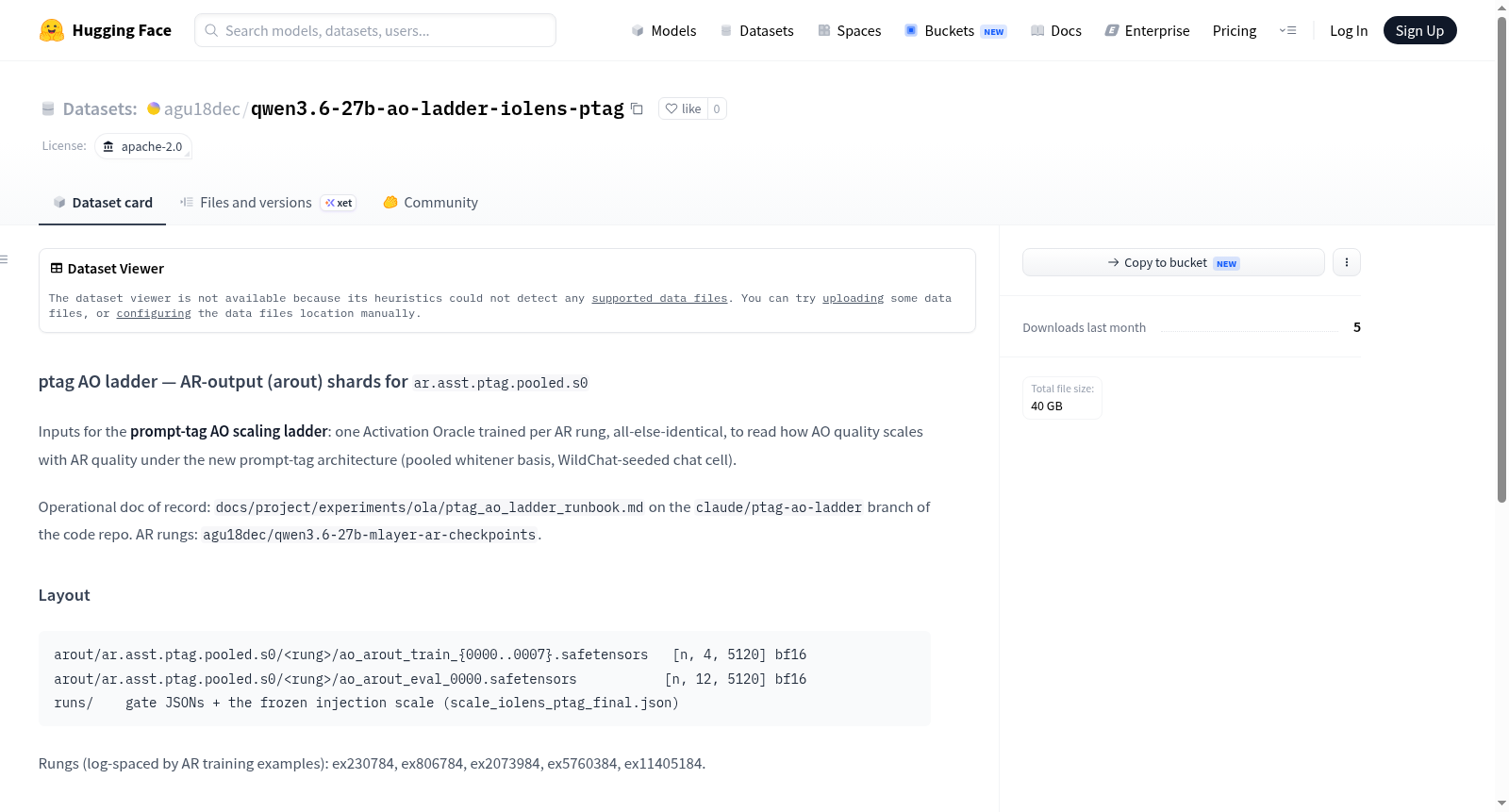Image resolution: width=1509 pixels, height=812 pixels.
Task: Click the Buckets nav icon
Action: pos(911,30)
